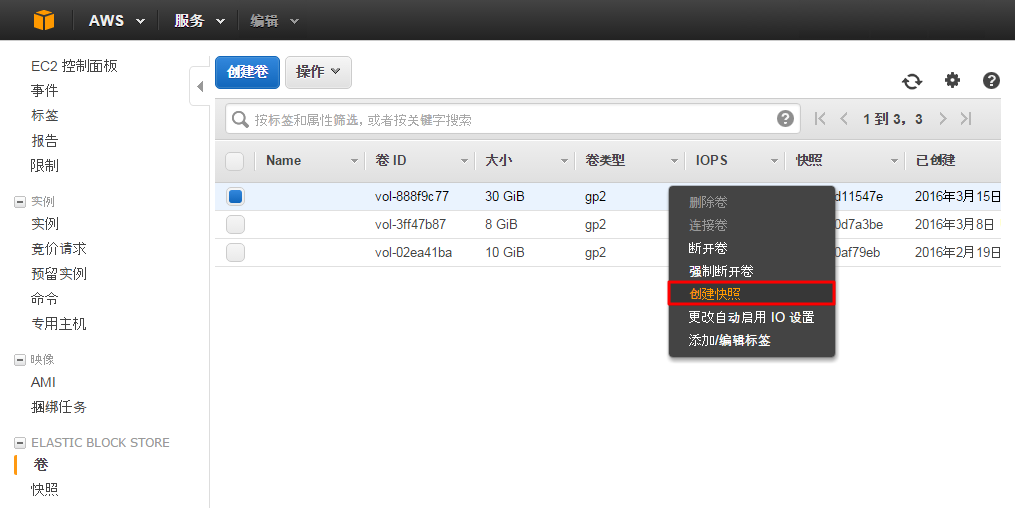Collapse the left navigation panel arrow
1015x508 pixels.
pos(200,86)
